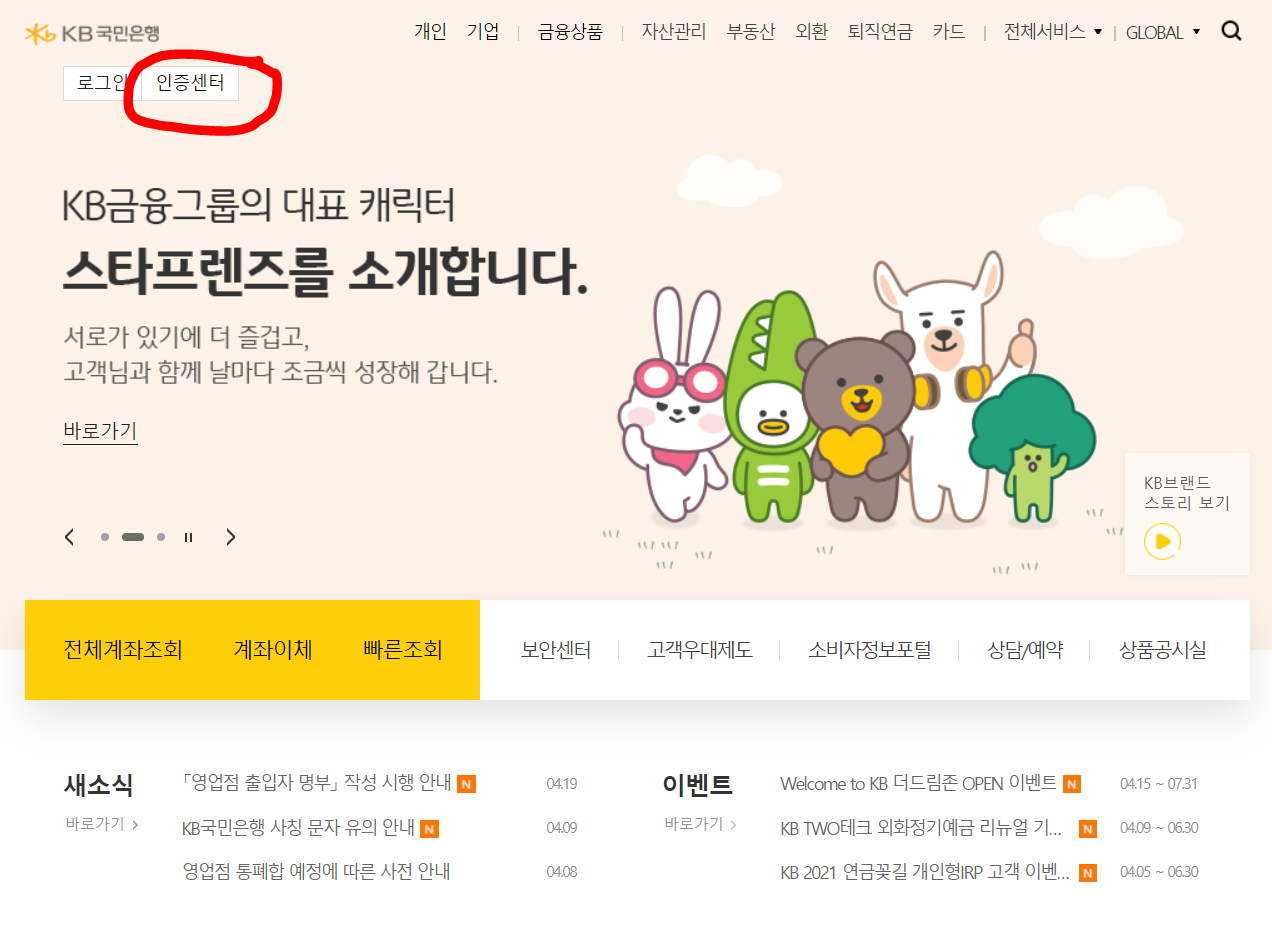Viewport: 1272px width, 931px height.
Task: Click the 새소식 heading
Action: click(98, 785)
